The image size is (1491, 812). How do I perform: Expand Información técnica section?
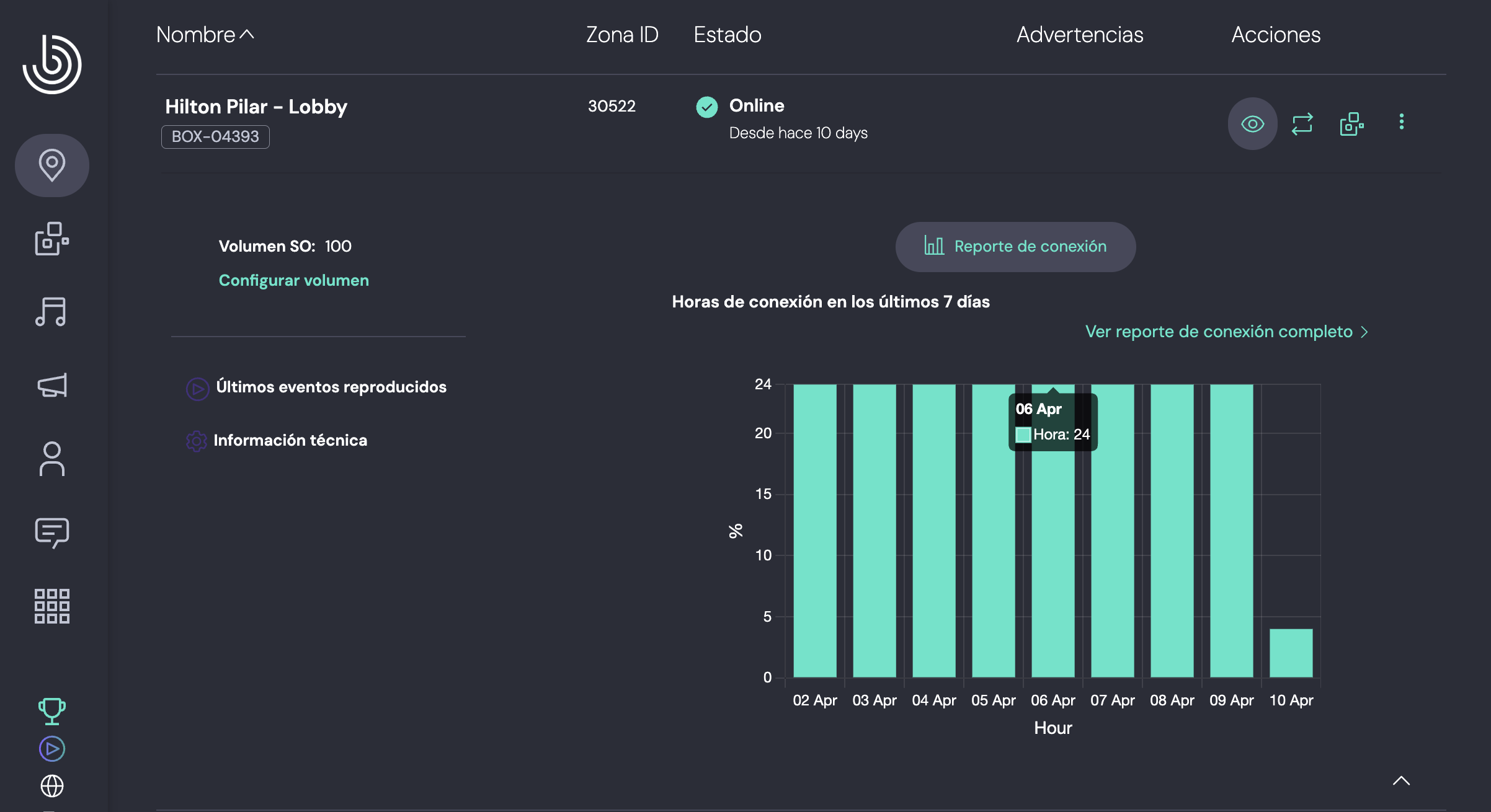[290, 441]
